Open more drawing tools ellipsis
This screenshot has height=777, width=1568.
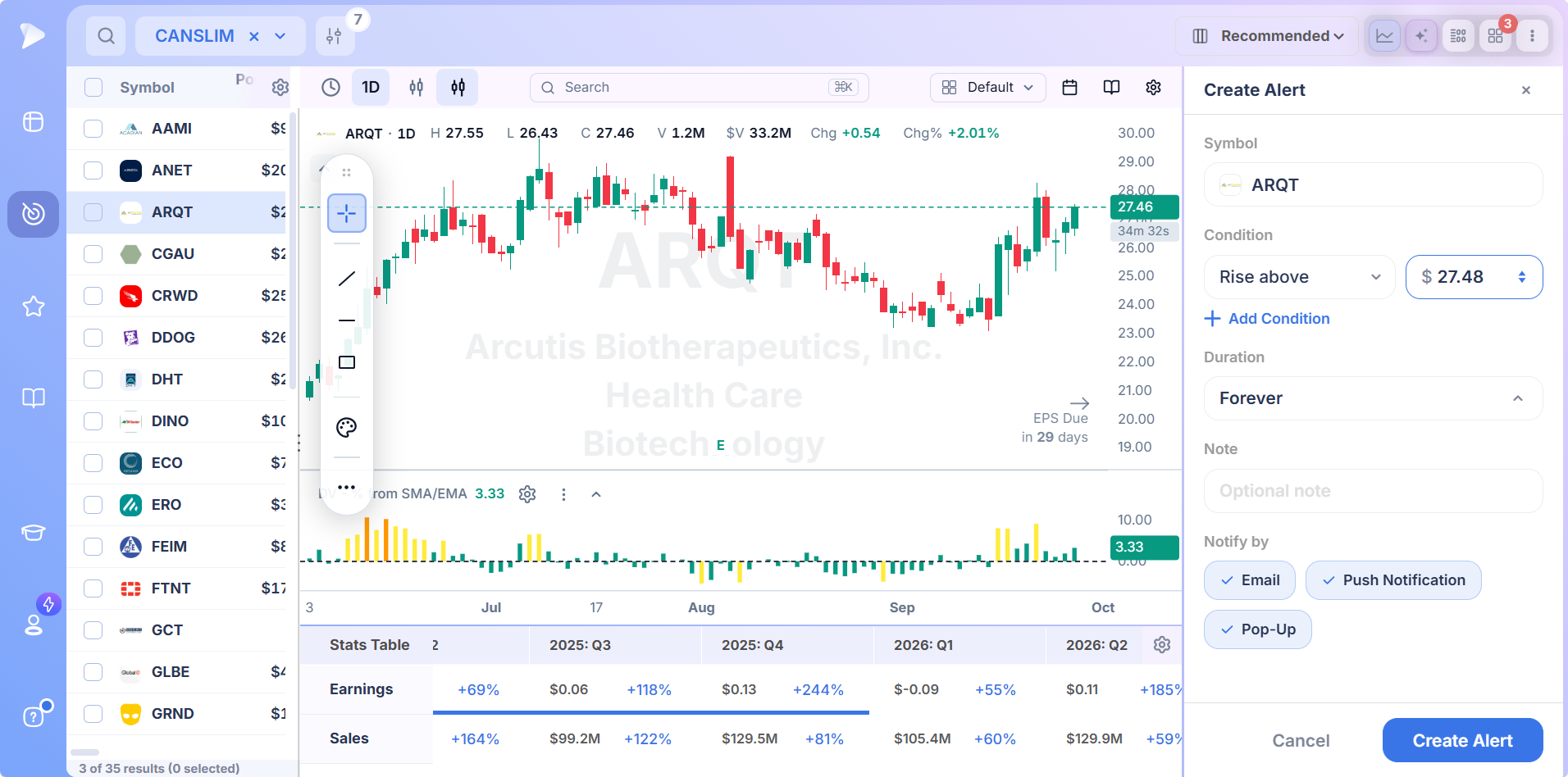click(347, 487)
